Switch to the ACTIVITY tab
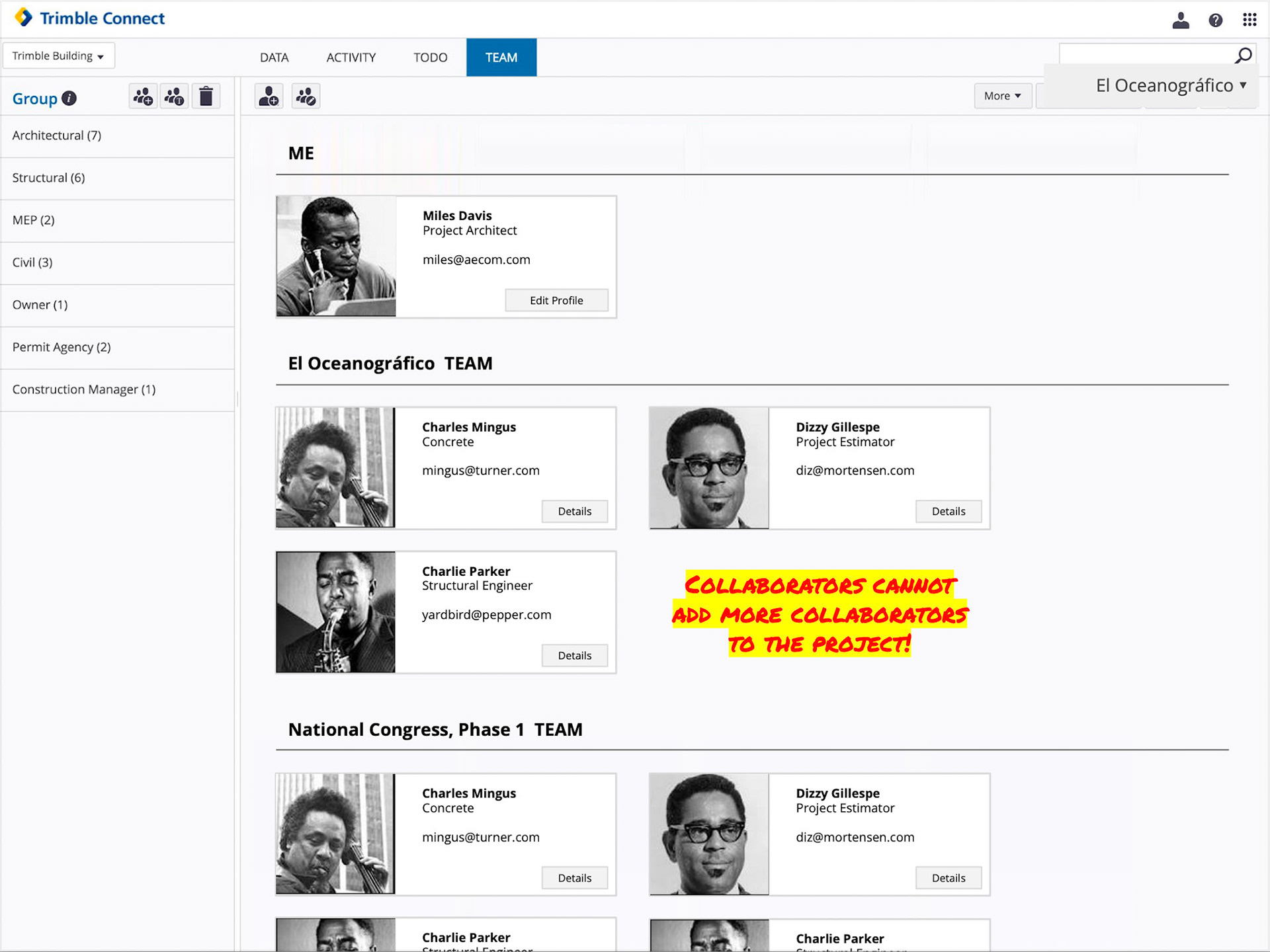The image size is (1270, 952). click(x=351, y=58)
